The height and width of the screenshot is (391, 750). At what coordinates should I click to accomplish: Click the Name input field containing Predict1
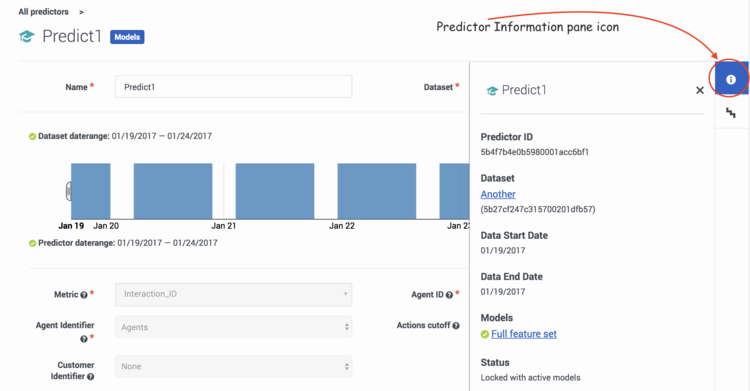coord(233,87)
